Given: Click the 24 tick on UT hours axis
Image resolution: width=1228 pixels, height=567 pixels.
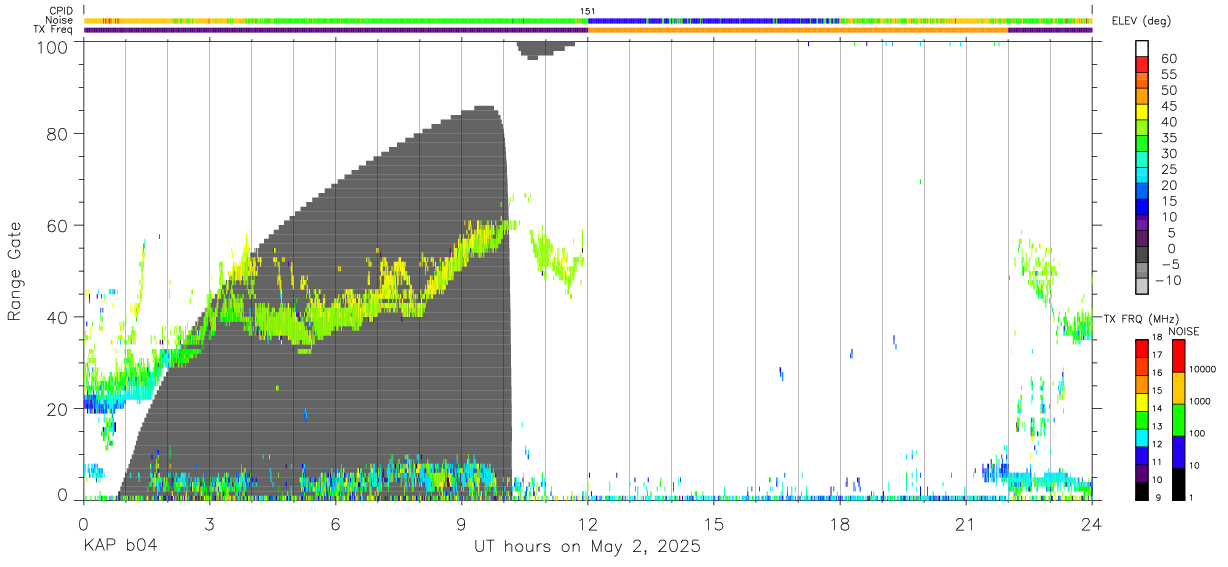Looking at the screenshot, I should point(1091,523).
